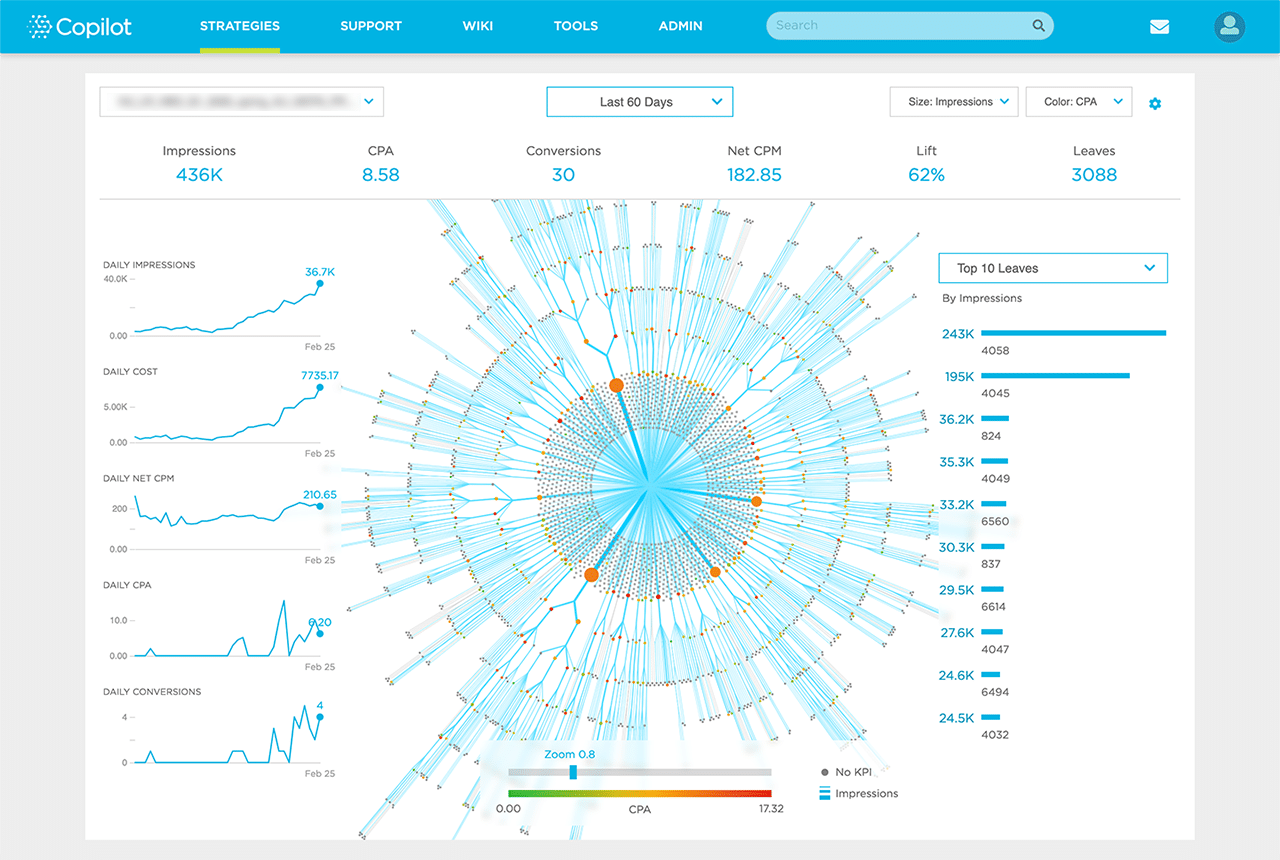Click the DAILY NET CPM heading
The image size is (1280, 860).
138,478
